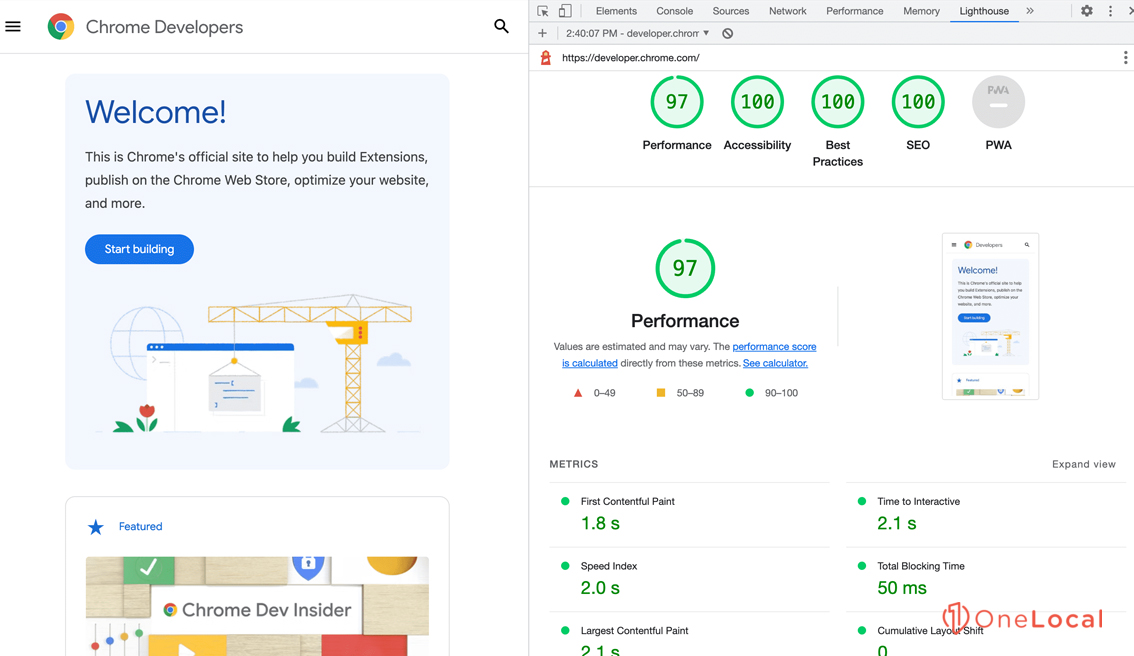1134x656 pixels.
Task: Click the 50–89 orange square legend
Action: click(x=680, y=393)
